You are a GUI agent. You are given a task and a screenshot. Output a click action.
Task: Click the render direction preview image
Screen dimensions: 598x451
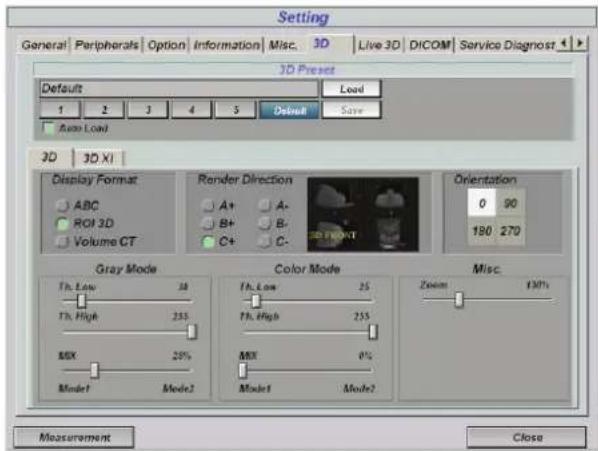click(x=363, y=214)
